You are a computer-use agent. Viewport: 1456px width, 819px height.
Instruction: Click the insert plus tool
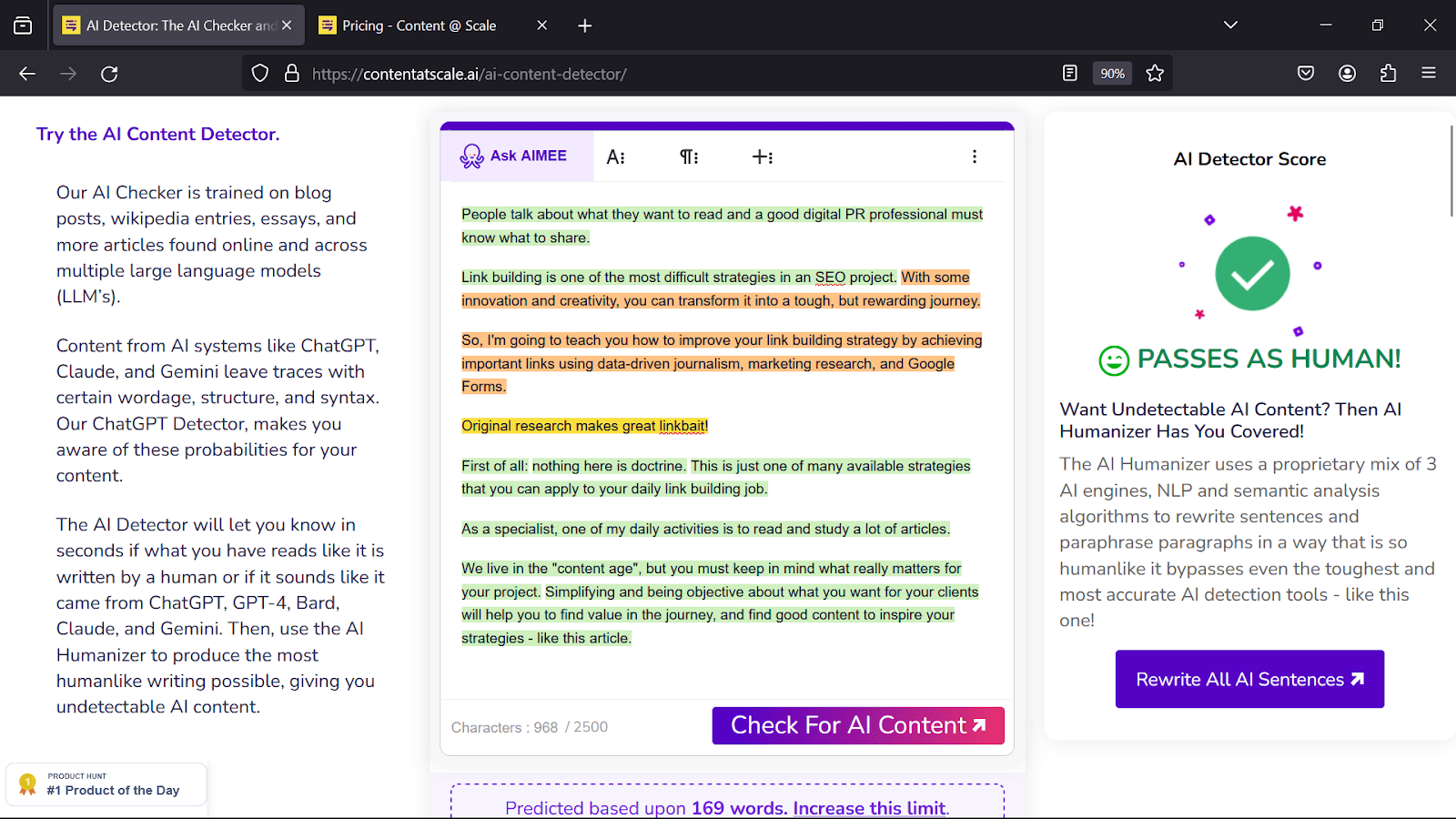763,157
